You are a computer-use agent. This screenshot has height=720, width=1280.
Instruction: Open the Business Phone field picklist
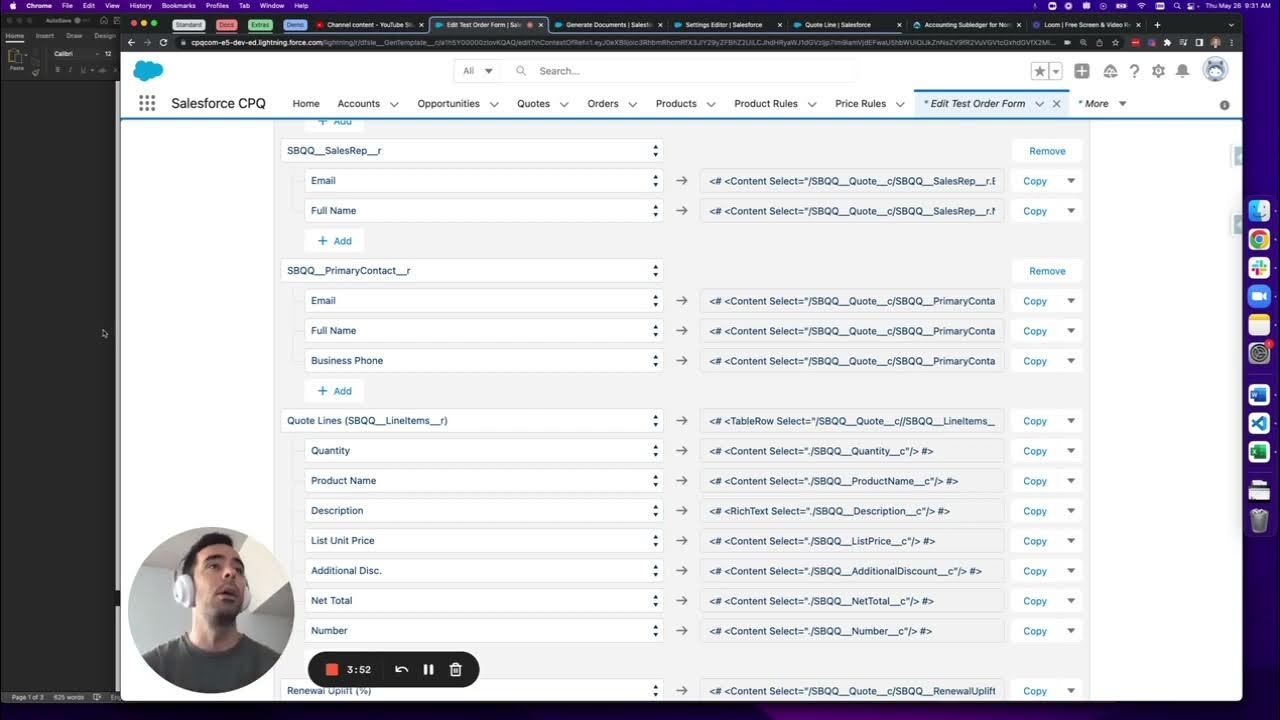tap(484, 361)
